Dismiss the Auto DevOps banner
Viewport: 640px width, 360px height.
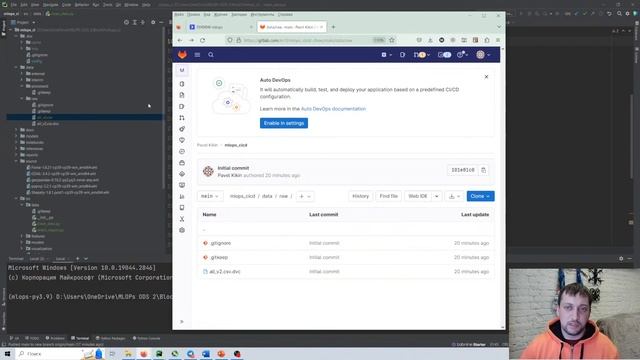pos(486,77)
